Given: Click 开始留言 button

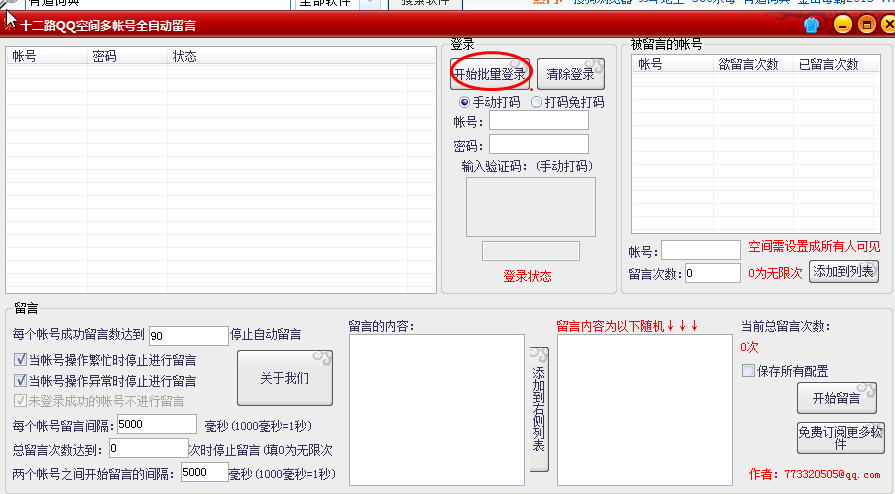Looking at the screenshot, I should pos(836,398).
